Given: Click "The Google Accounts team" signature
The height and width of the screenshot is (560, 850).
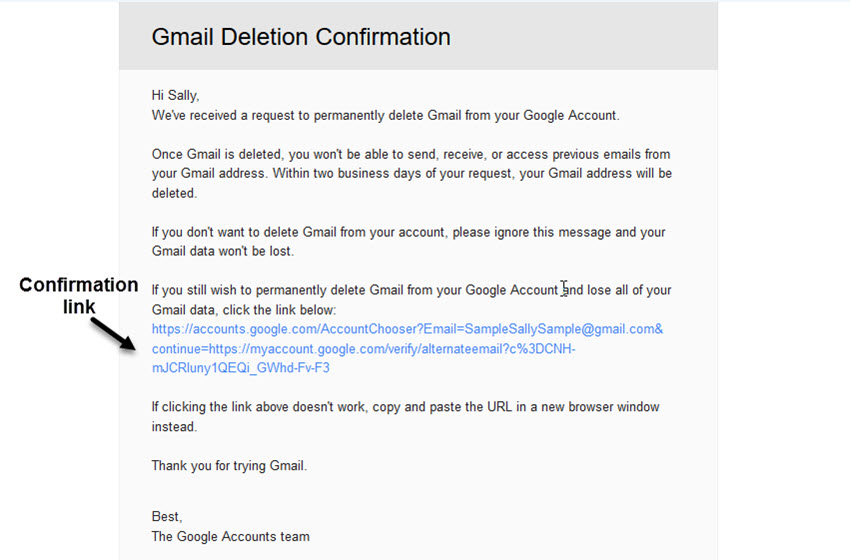Looking at the screenshot, I should [230, 536].
